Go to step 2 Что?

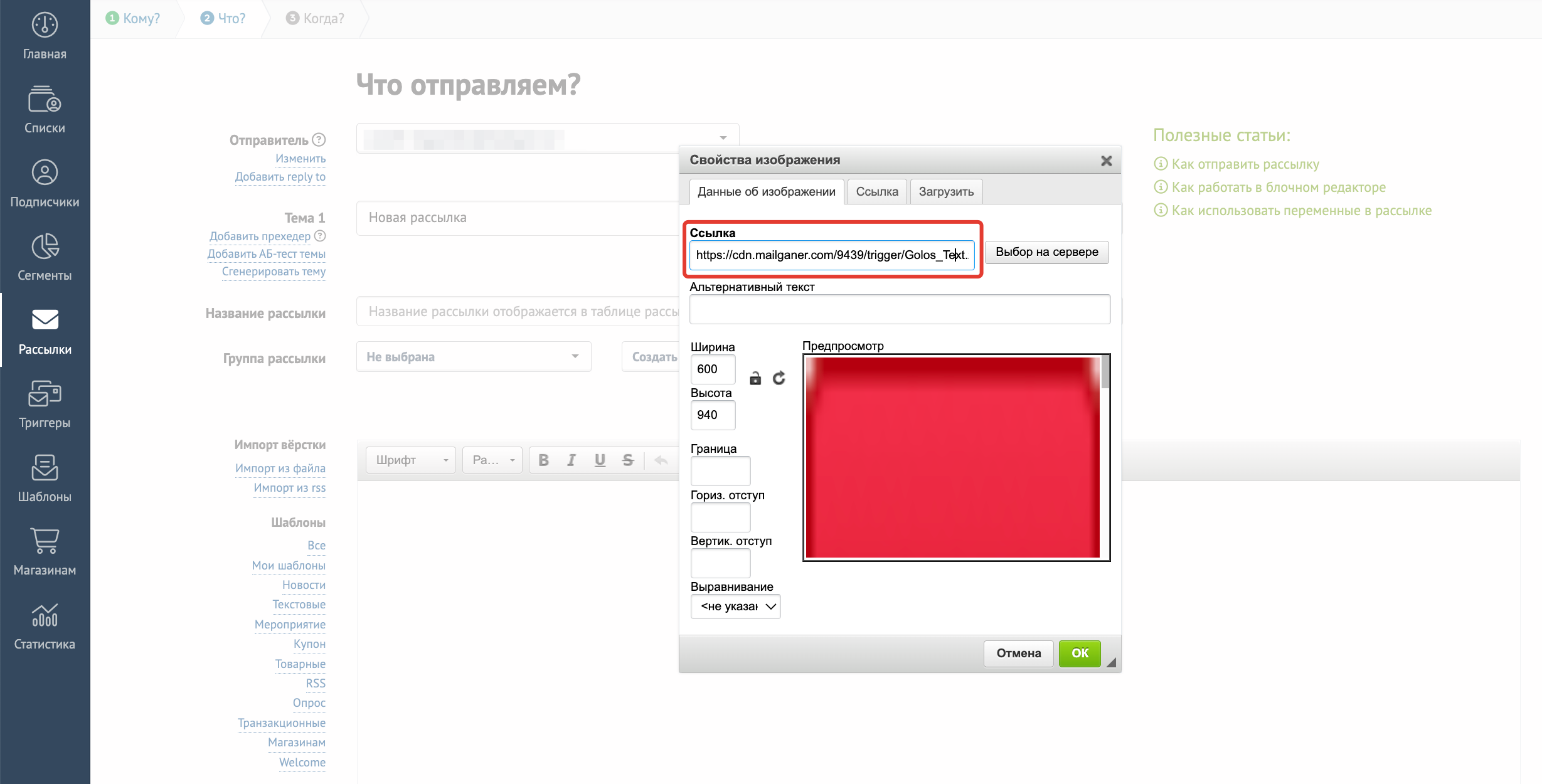click(x=223, y=18)
